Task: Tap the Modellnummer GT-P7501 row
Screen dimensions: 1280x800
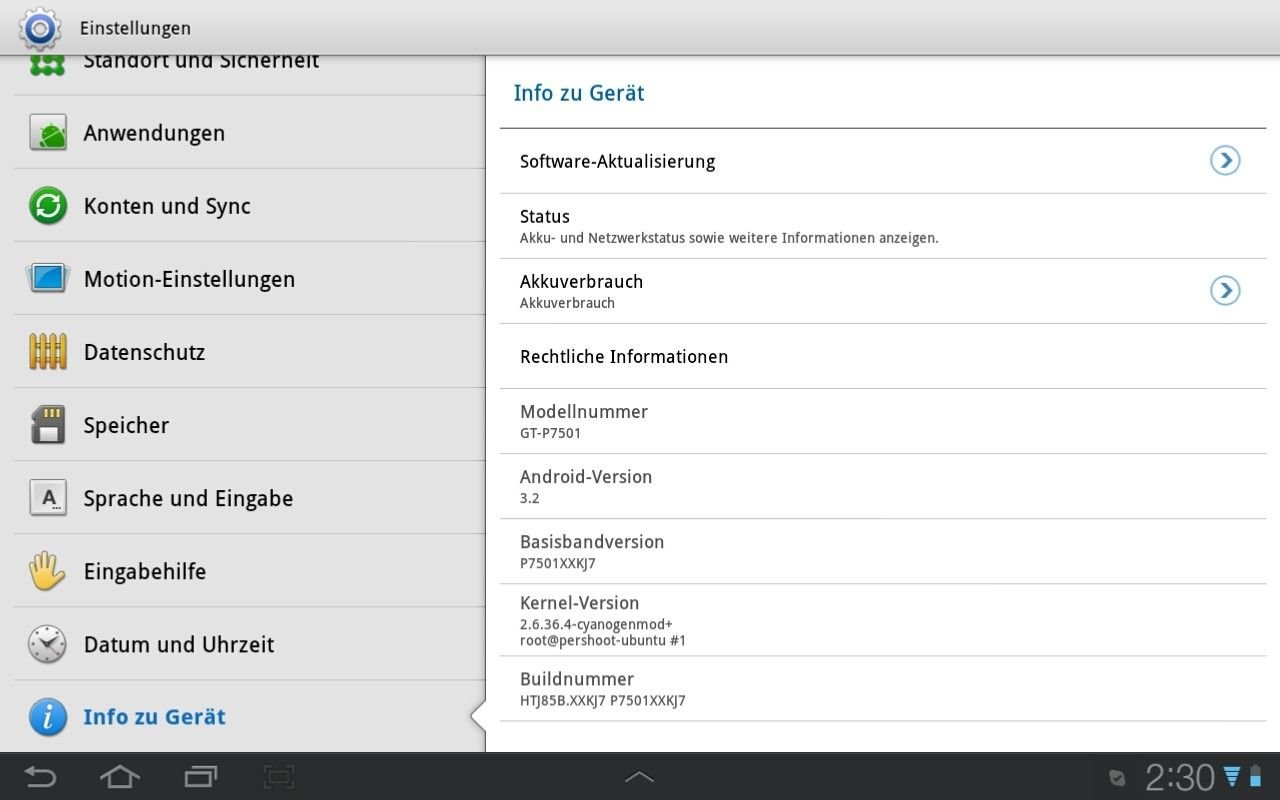Action: pyautogui.click(x=883, y=421)
